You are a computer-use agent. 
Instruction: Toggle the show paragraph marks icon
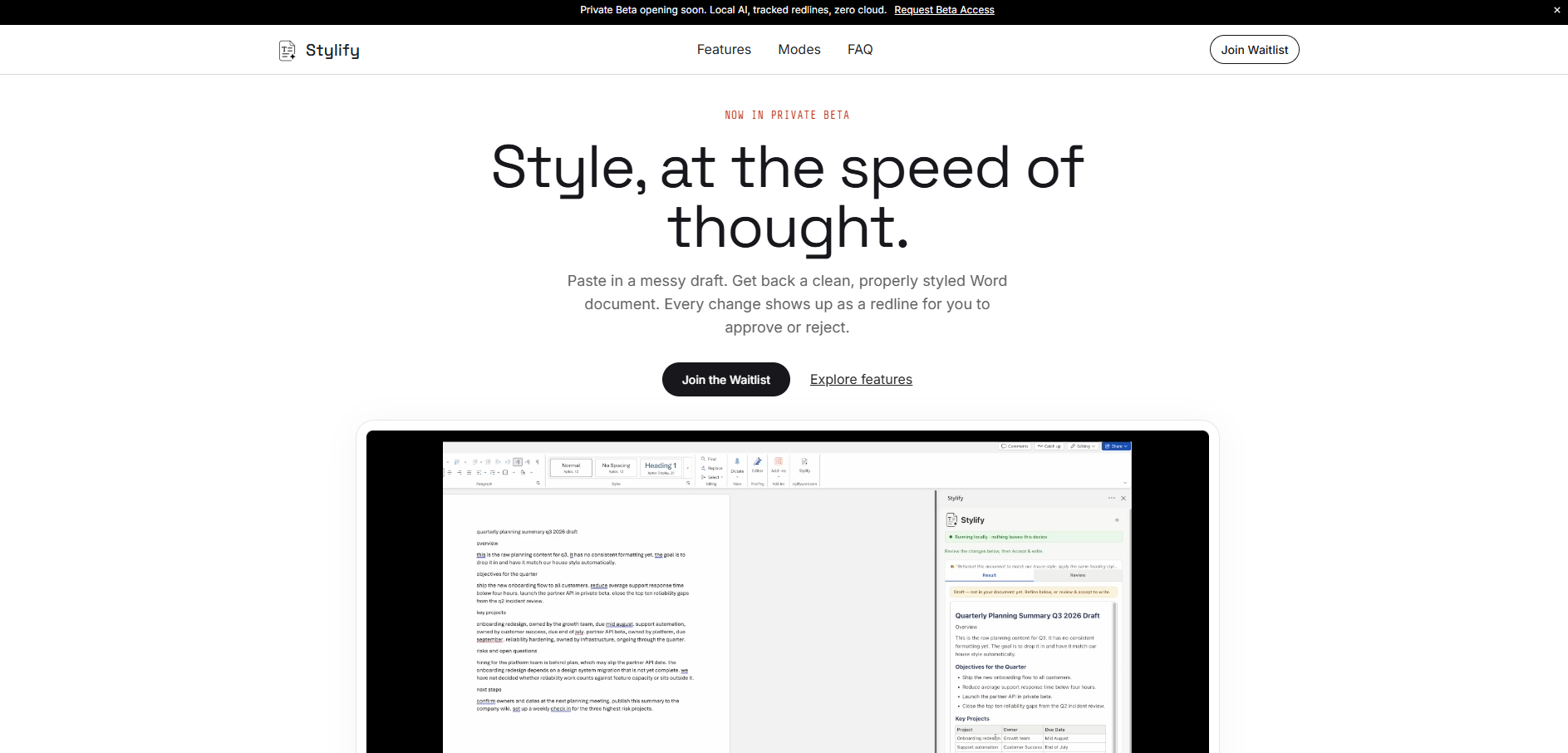coord(537,462)
